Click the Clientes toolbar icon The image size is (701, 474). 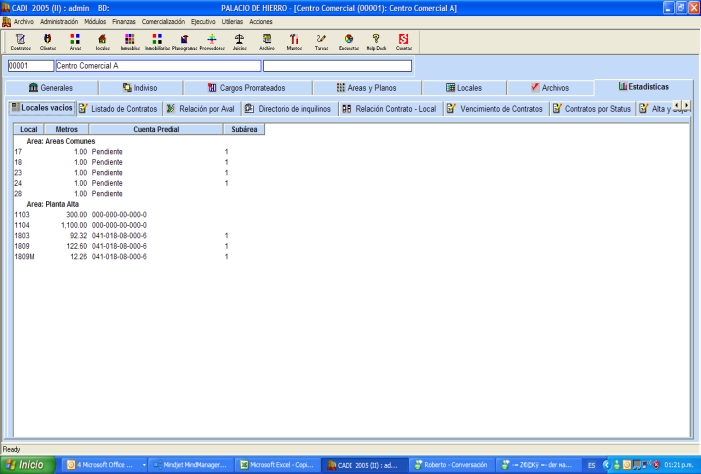[x=48, y=40]
